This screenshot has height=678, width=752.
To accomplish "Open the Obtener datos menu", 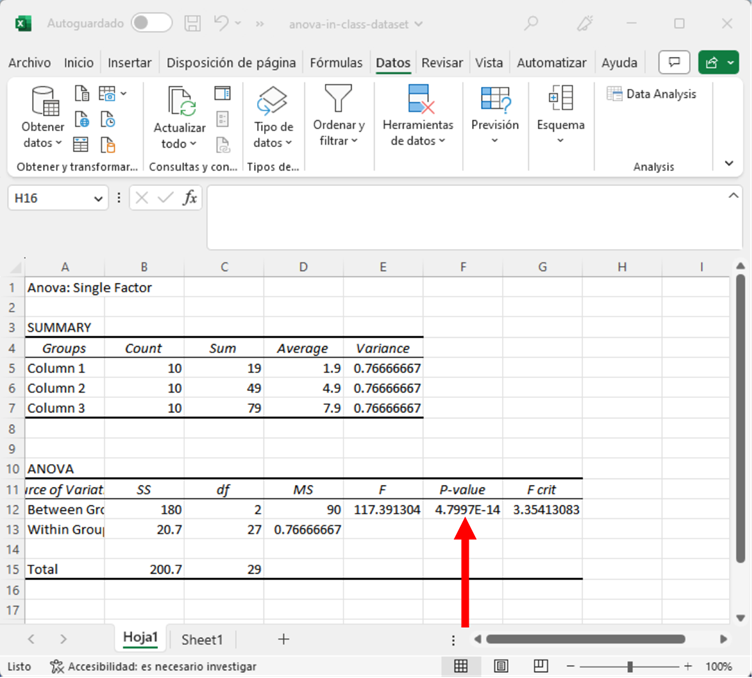I will click(x=43, y=134).
